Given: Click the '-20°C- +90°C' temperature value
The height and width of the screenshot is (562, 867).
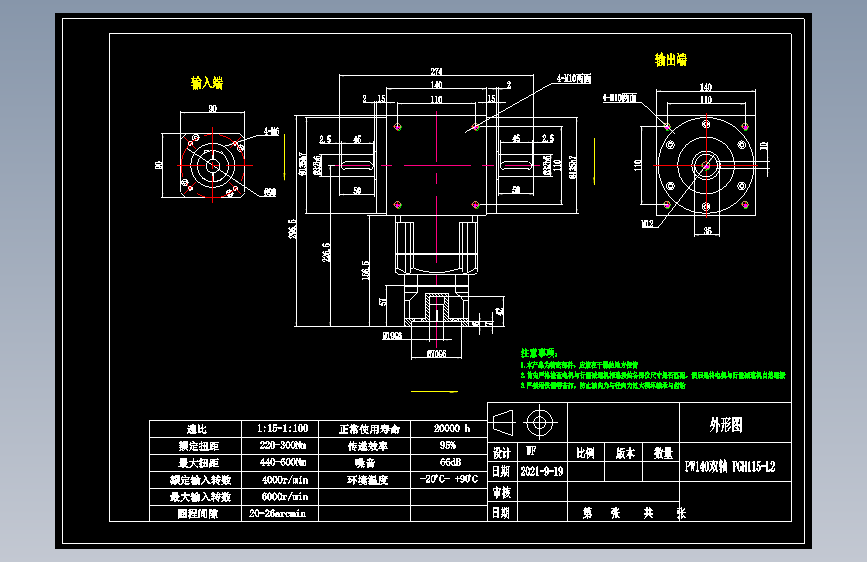Looking at the screenshot, I should pos(449,480).
